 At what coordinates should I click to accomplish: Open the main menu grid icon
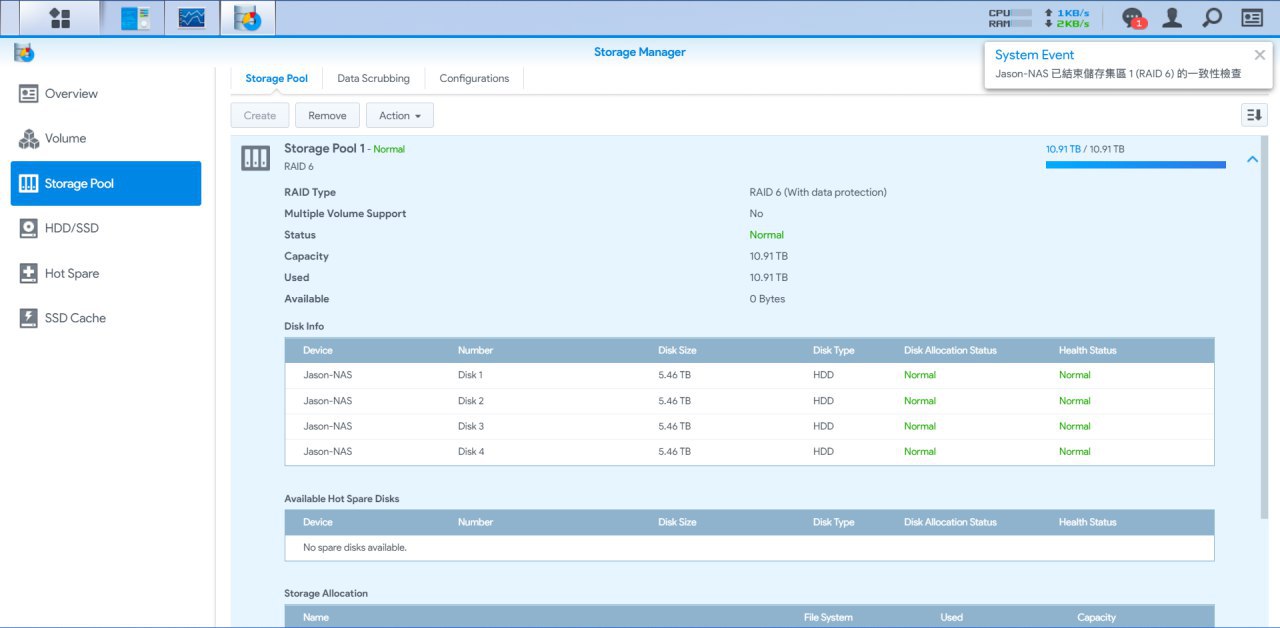pos(60,18)
